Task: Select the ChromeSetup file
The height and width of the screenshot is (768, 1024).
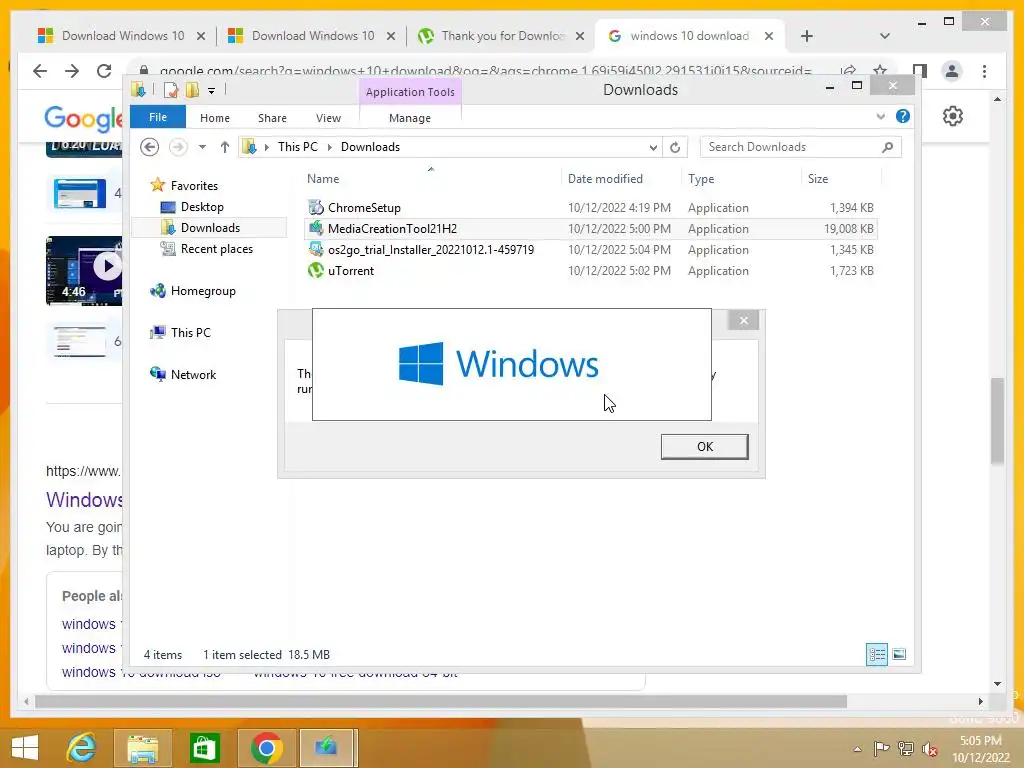Action: tap(364, 208)
